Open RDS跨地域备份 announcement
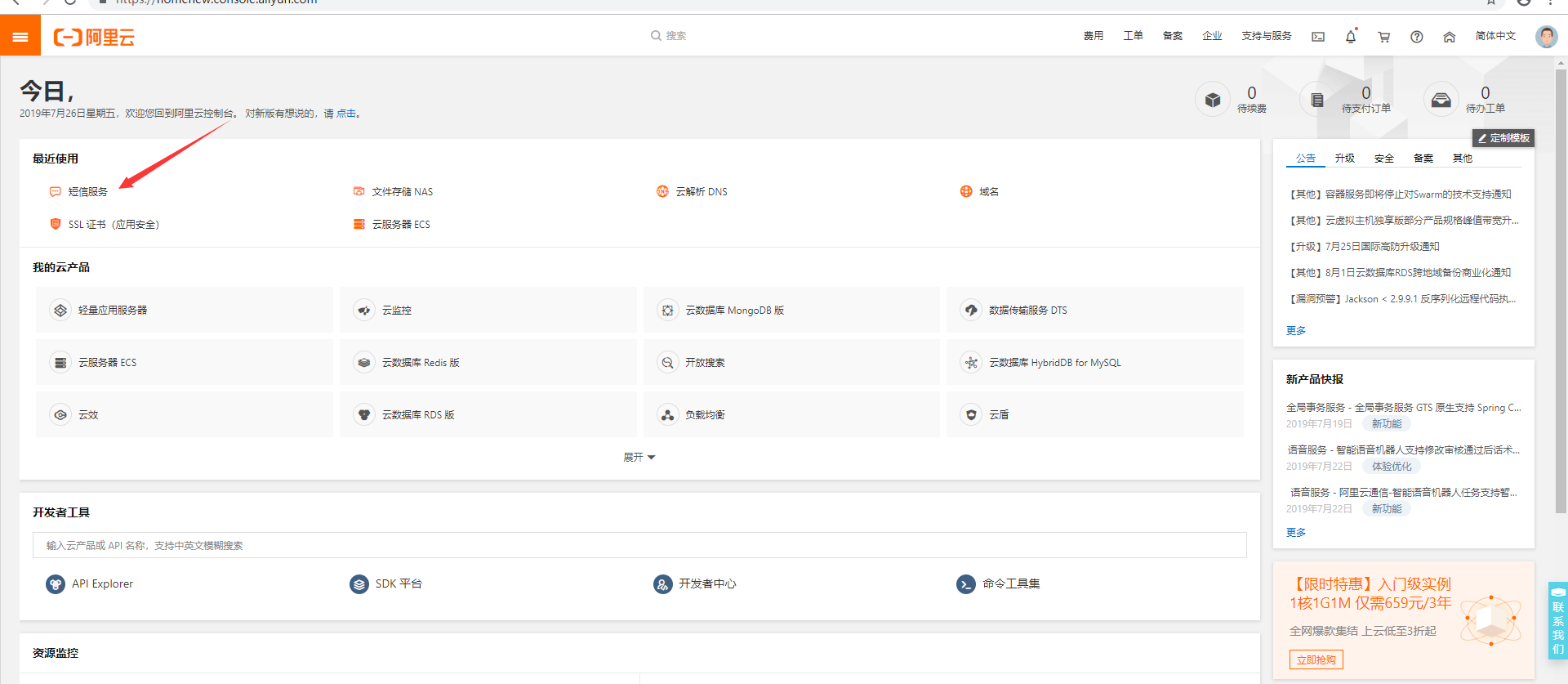1568x684 pixels. tap(1400, 273)
